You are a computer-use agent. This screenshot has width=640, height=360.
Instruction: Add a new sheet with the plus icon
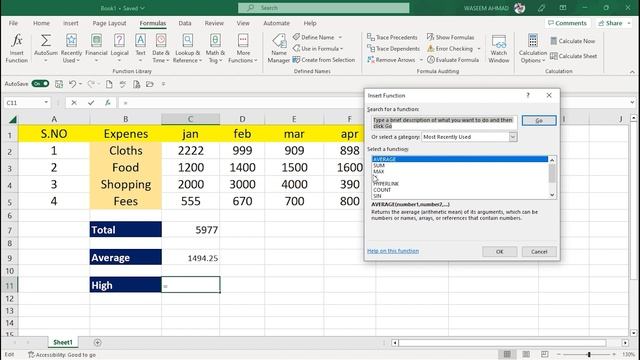point(97,342)
